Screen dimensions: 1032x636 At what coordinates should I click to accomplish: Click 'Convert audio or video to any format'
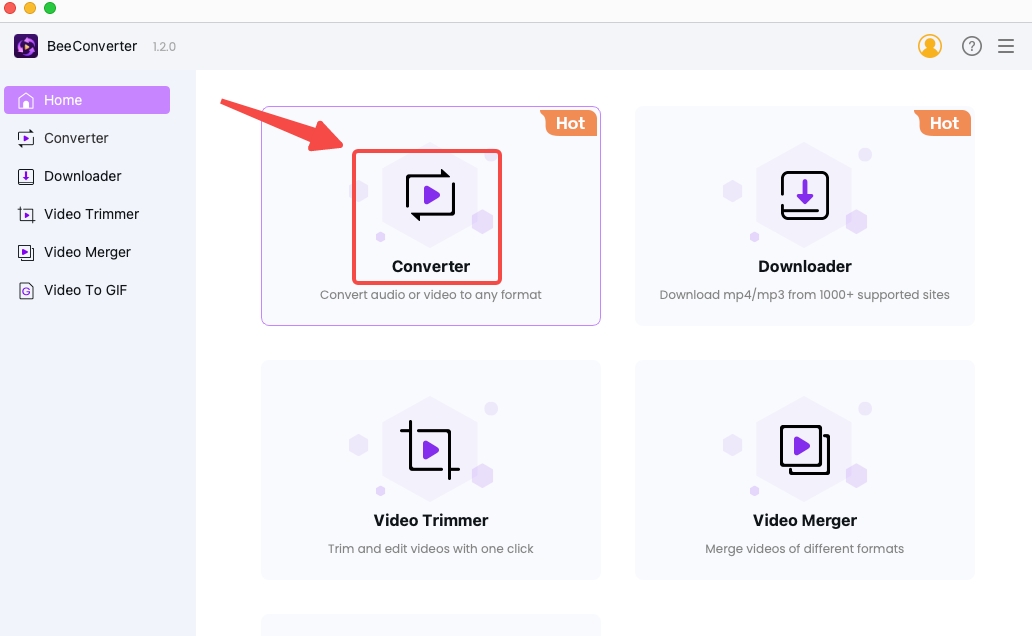430,295
